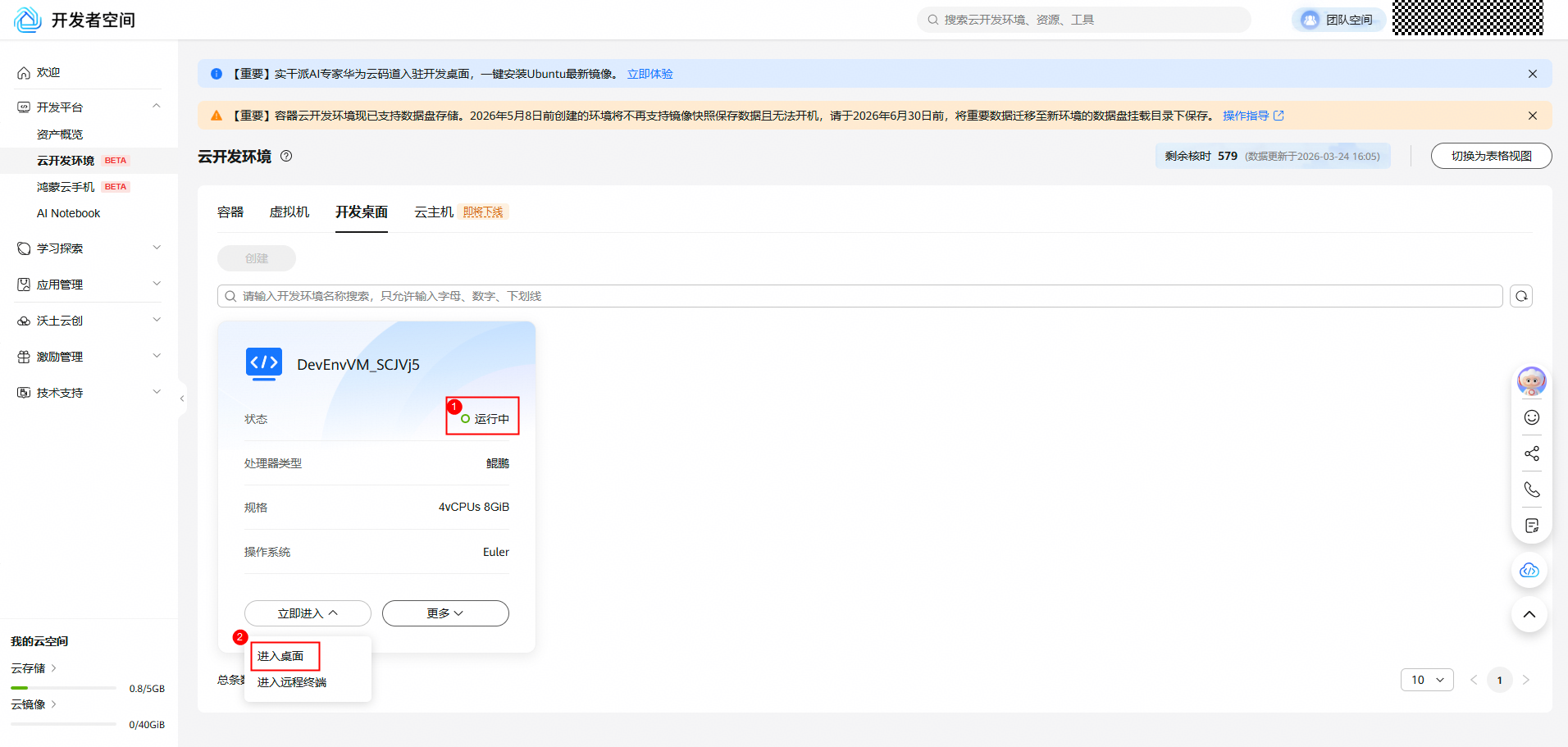Click the search magnifier icon in top bar
Screen dimensions: 1568x747
[933, 20]
